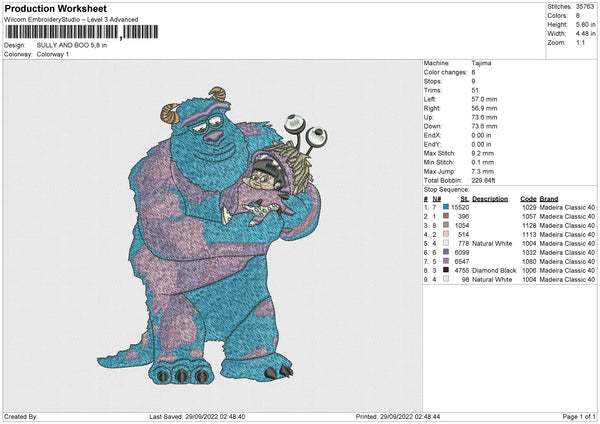Screen dimensions: 600x424
Task: Click the 'N#' column header
Action: point(437,199)
